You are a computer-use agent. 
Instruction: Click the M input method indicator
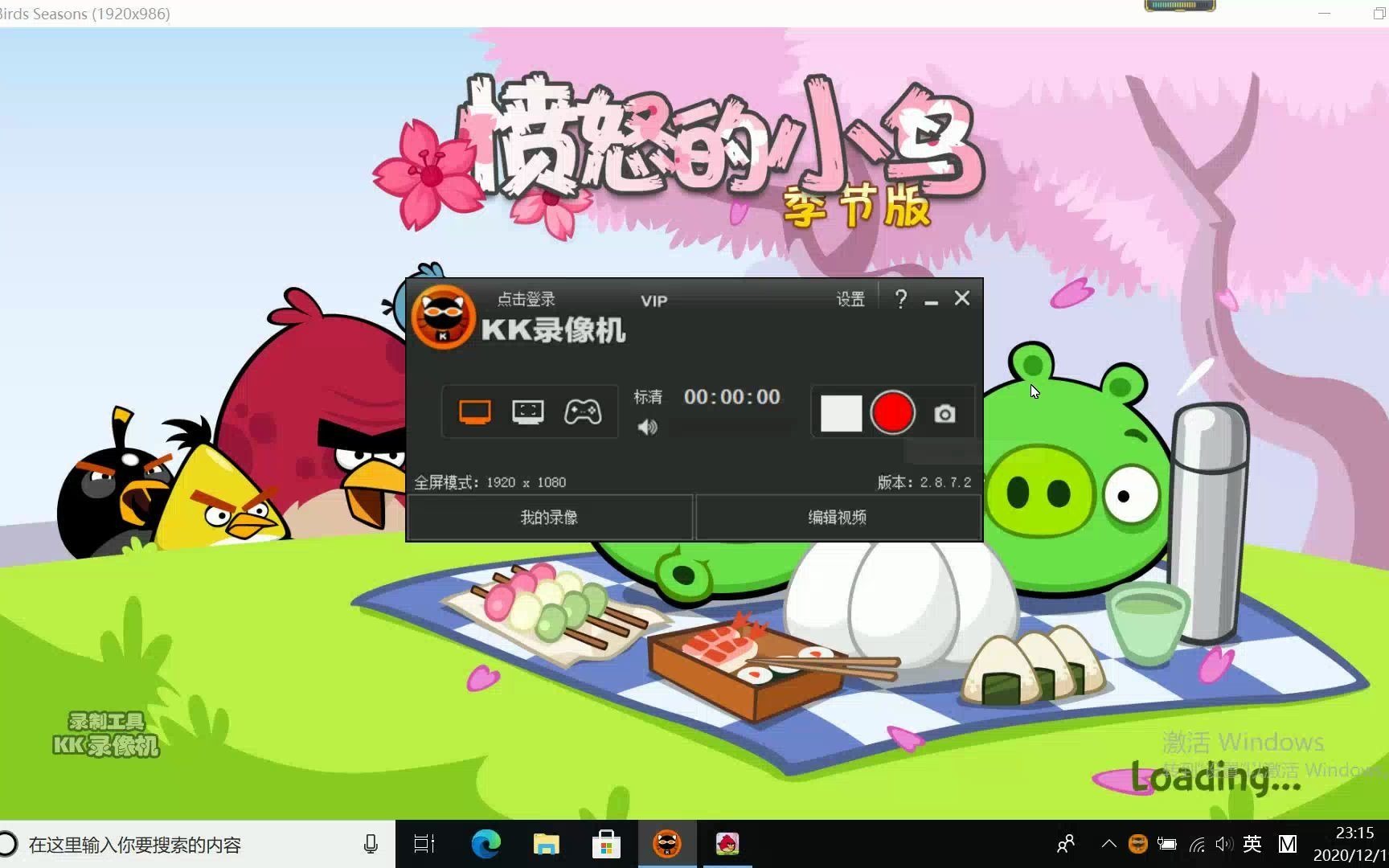tap(1288, 844)
